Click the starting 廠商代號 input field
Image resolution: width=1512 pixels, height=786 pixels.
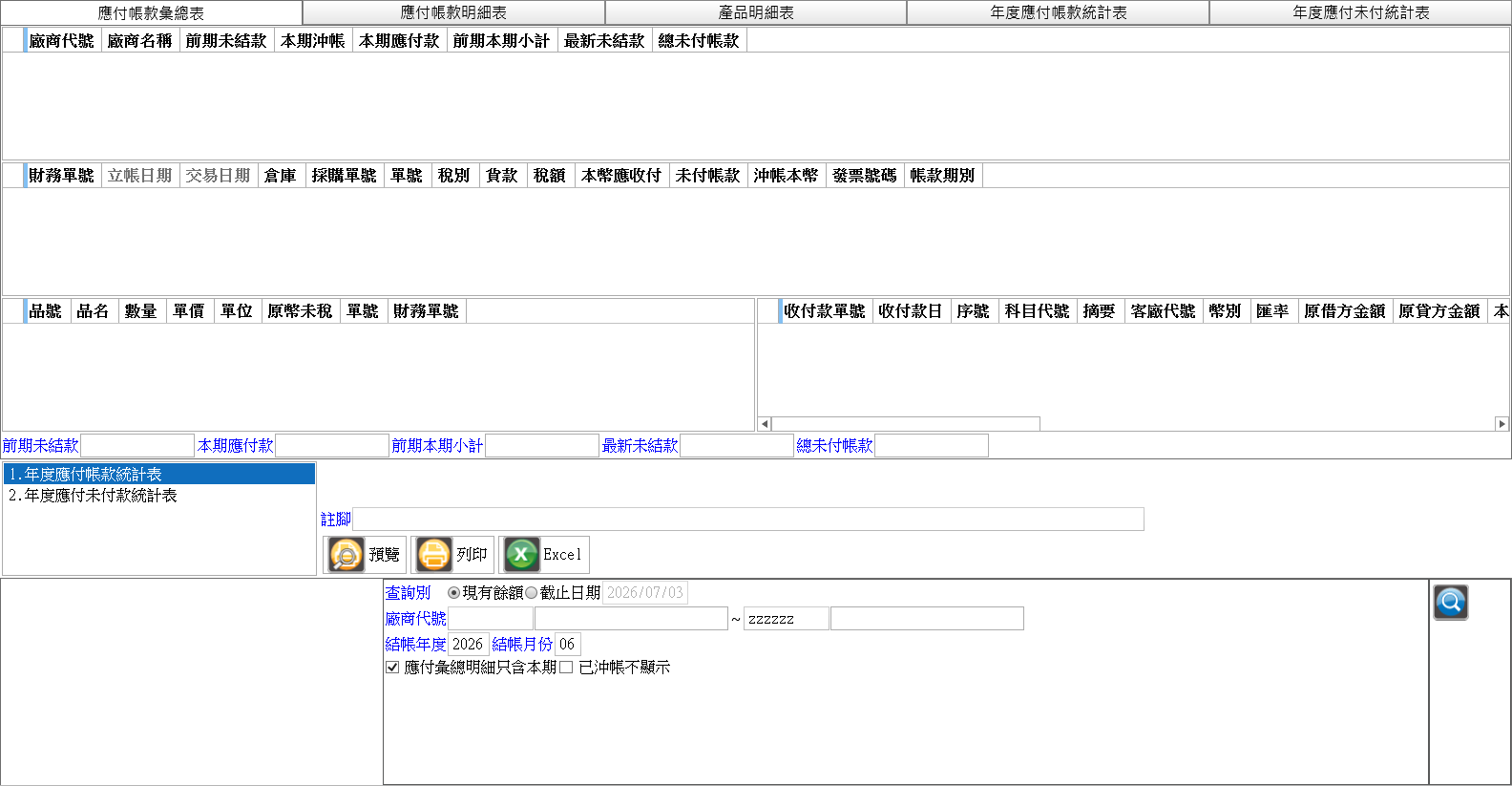pos(491,619)
